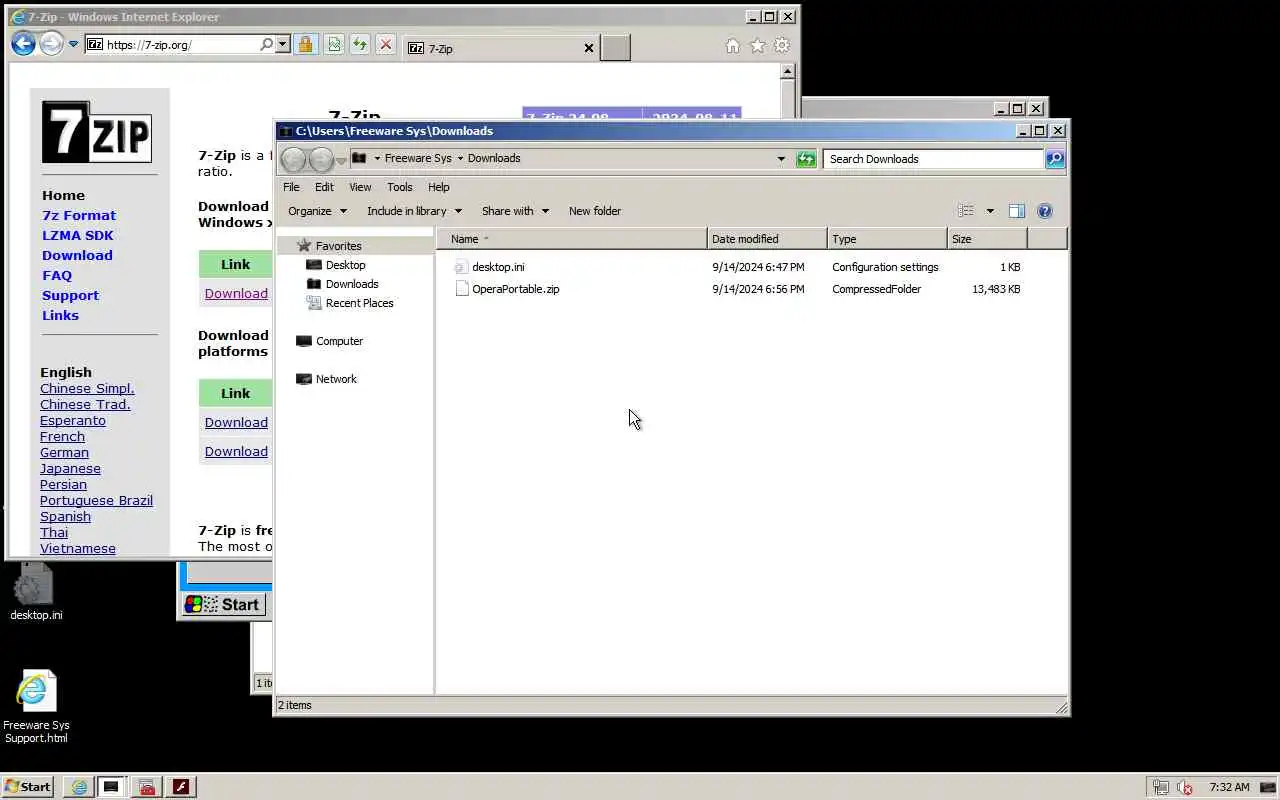Screen dimensions: 1280x800
Task: Open the IE recent pages dropdown arrow
Action: click(73, 44)
